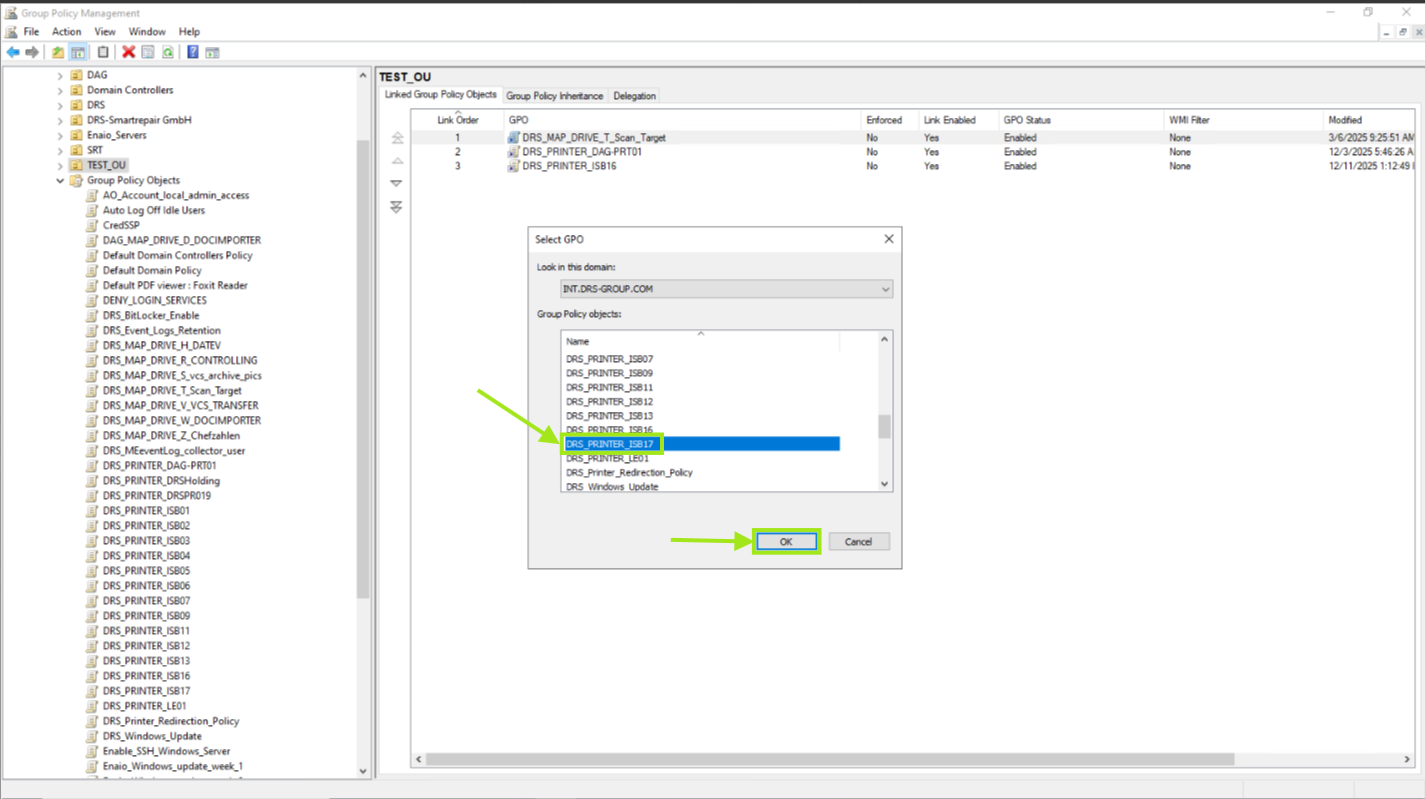The image size is (1425, 799).
Task: Expand the DRS-Smartrepair GmbH node
Action: [60, 120]
